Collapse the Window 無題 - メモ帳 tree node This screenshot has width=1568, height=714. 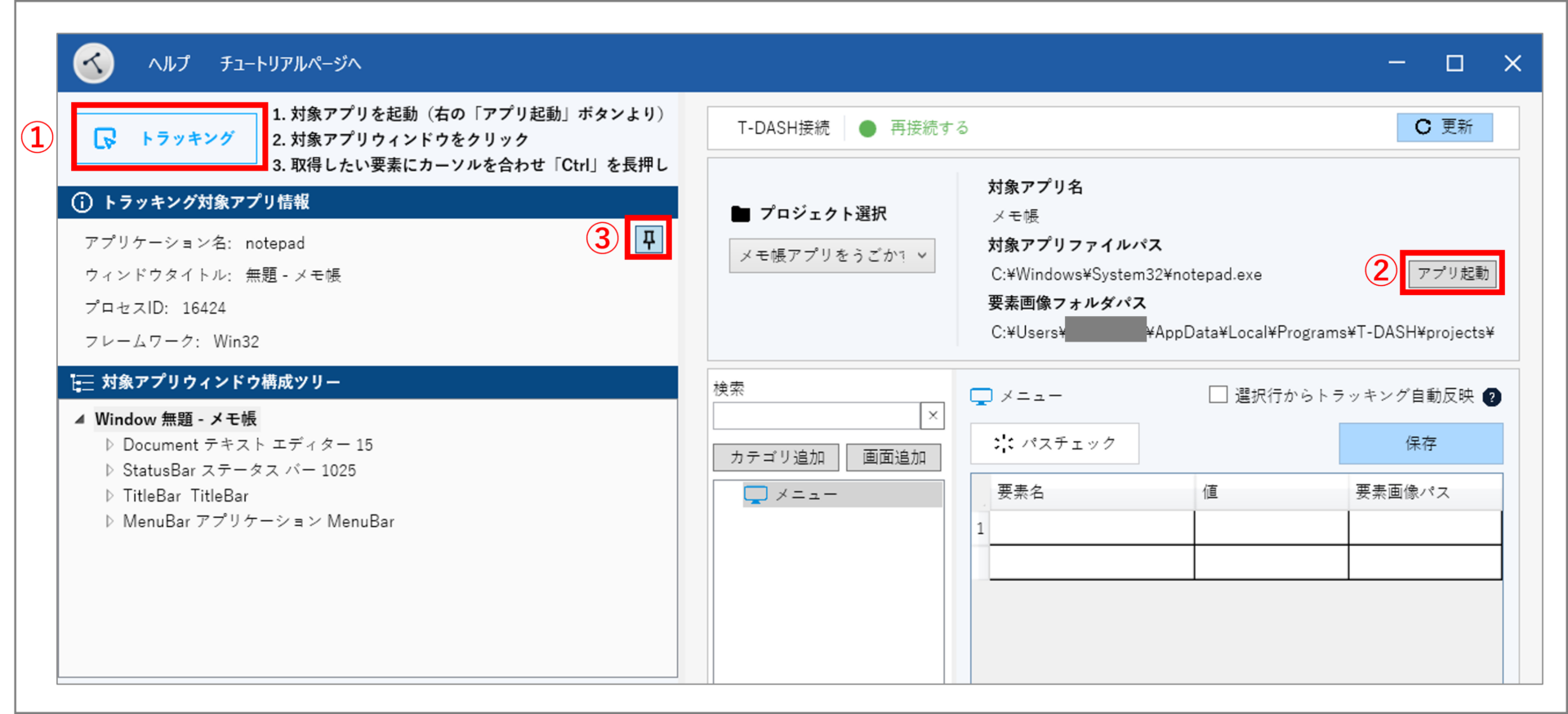[x=80, y=419]
